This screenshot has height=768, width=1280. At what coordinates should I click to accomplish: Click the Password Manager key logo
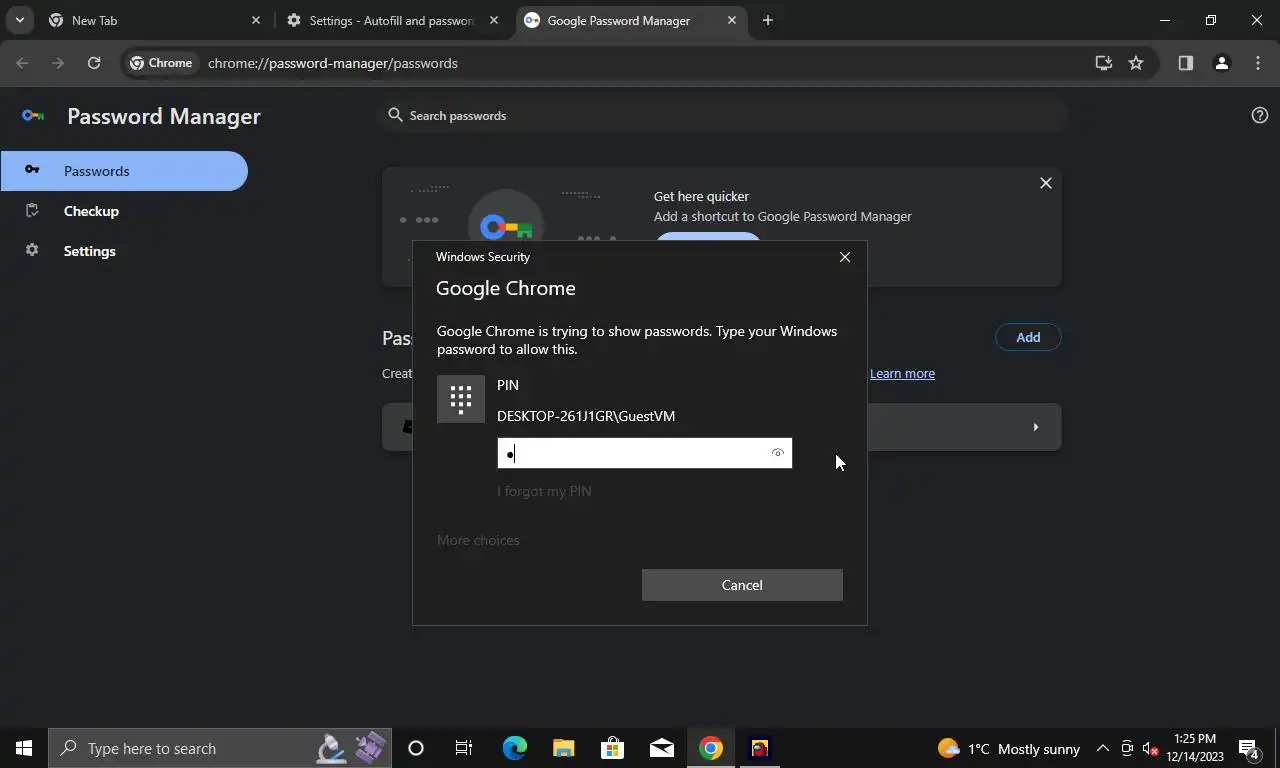(33, 116)
